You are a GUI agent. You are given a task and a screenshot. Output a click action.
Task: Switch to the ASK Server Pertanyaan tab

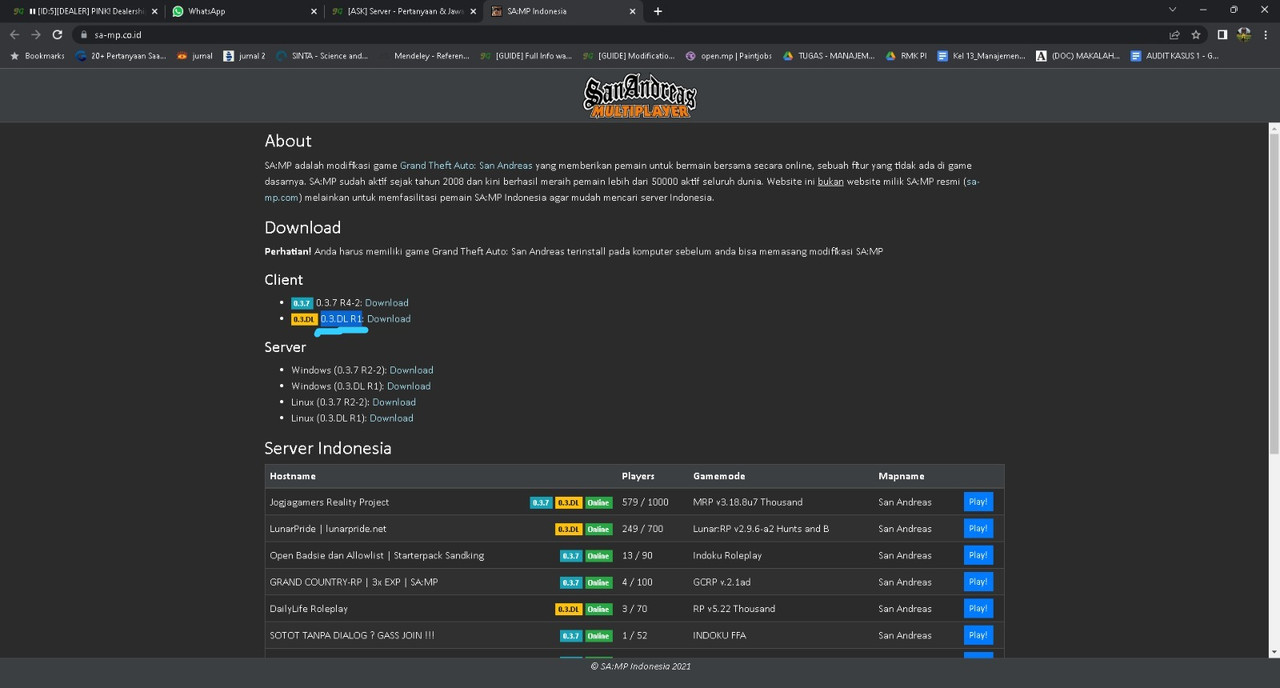[x=404, y=11]
